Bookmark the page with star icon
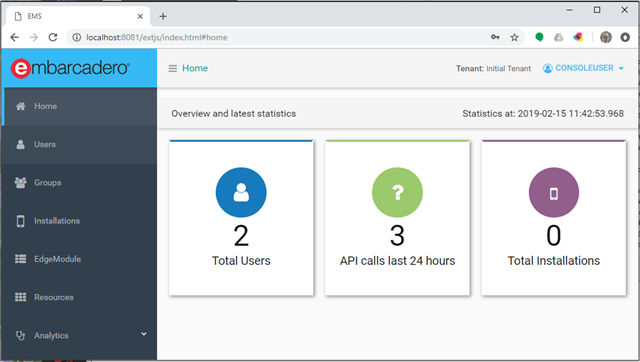 click(514, 38)
